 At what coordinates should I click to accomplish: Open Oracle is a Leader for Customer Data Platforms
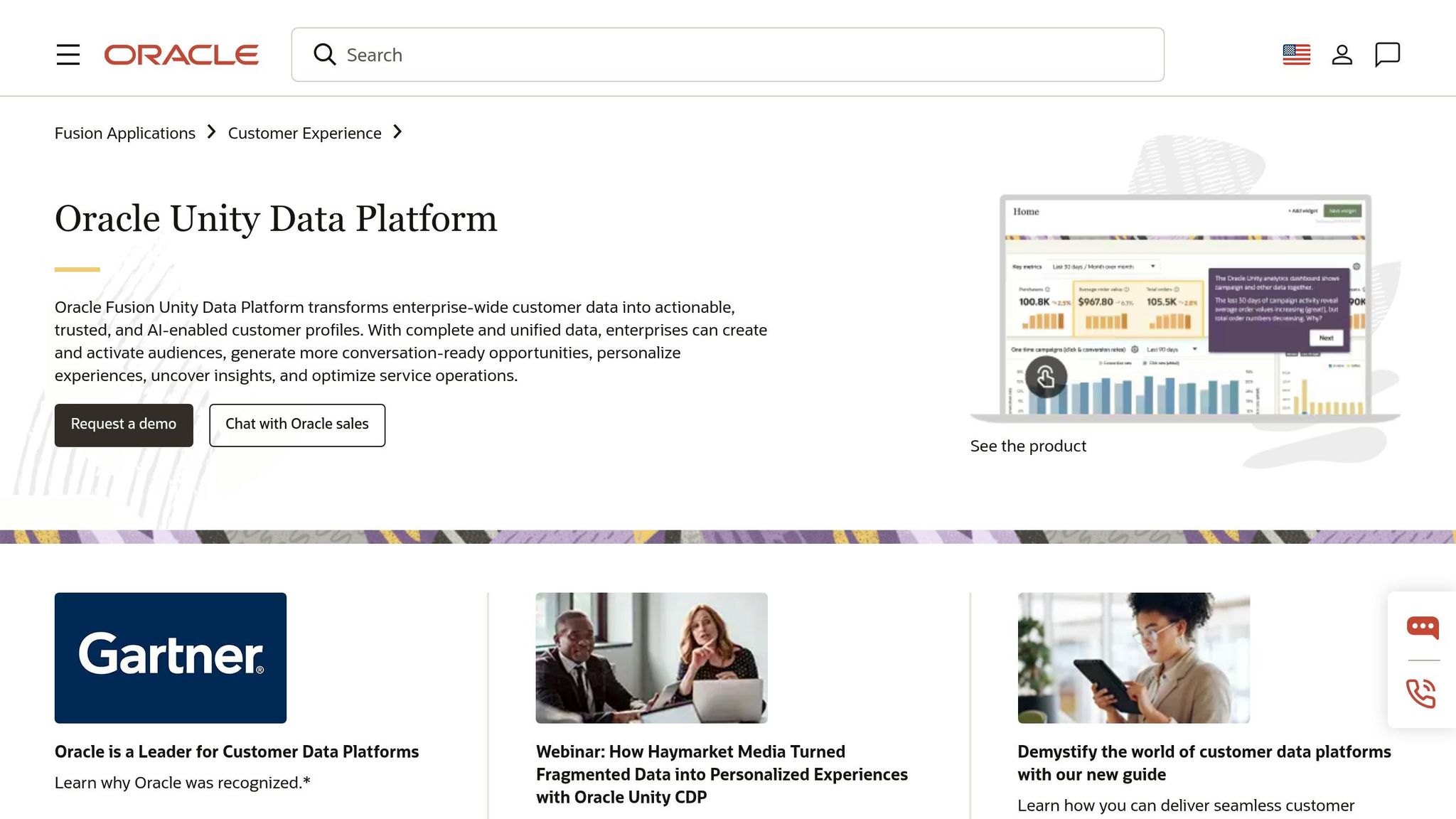pyautogui.click(x=237, y=751)
